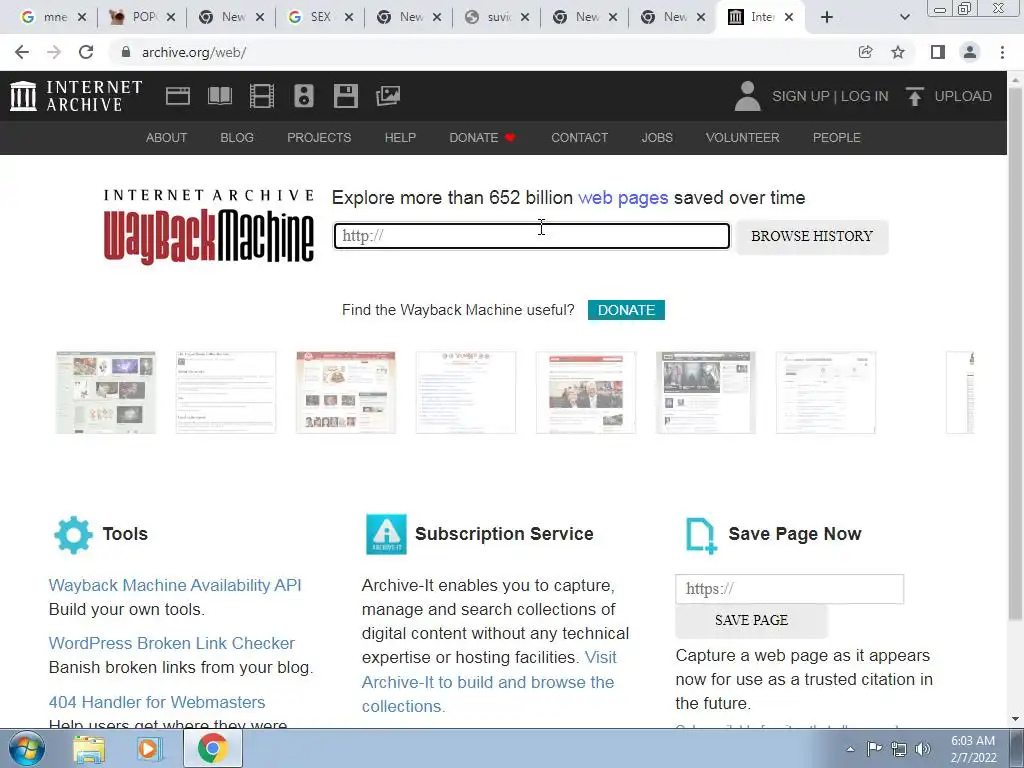The image size is (1024, 768).
Task: Open Wayback Machine Availability API link
Action: [175, 585]
